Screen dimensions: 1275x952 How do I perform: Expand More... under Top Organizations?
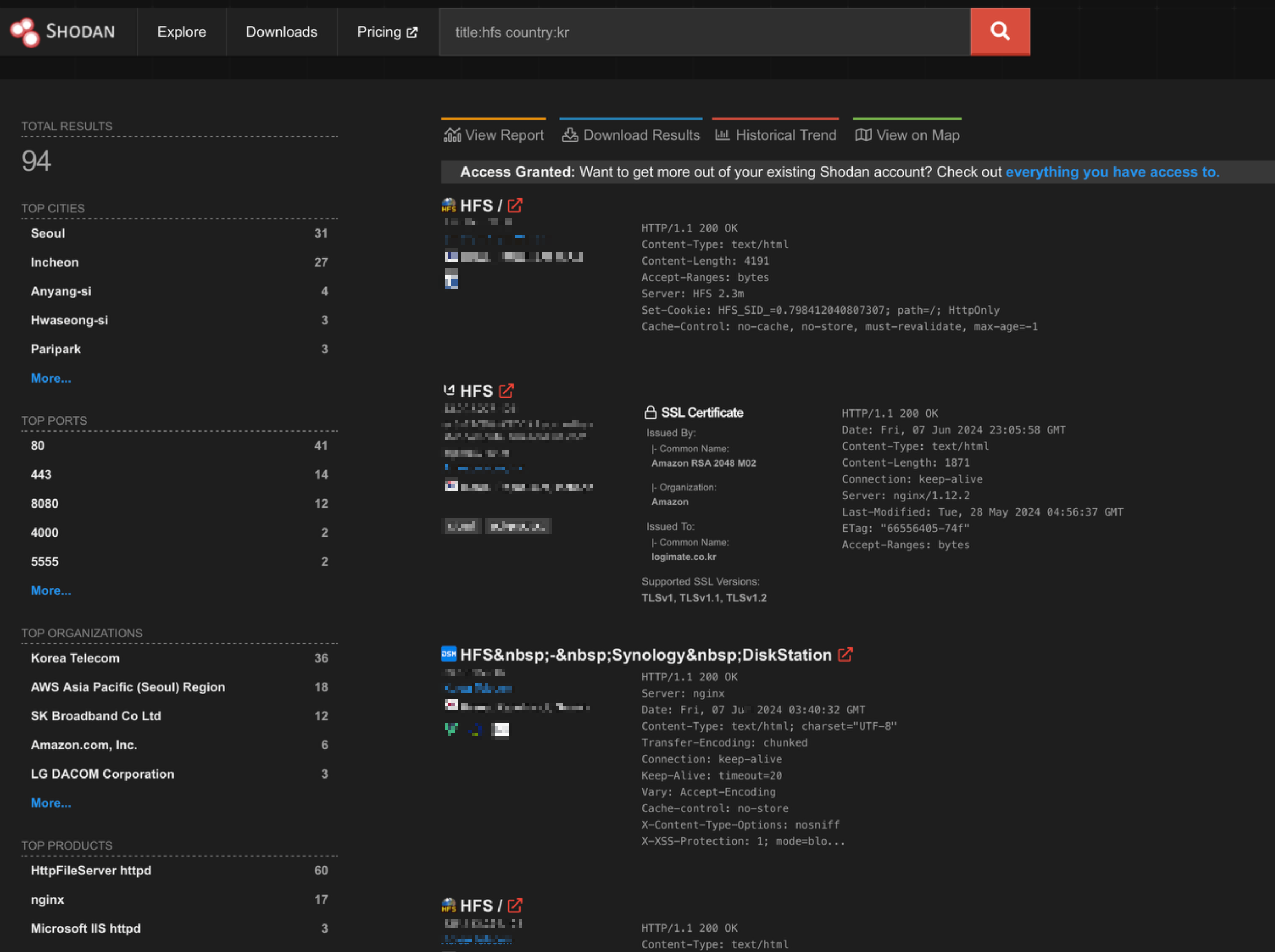coord(51,803)
